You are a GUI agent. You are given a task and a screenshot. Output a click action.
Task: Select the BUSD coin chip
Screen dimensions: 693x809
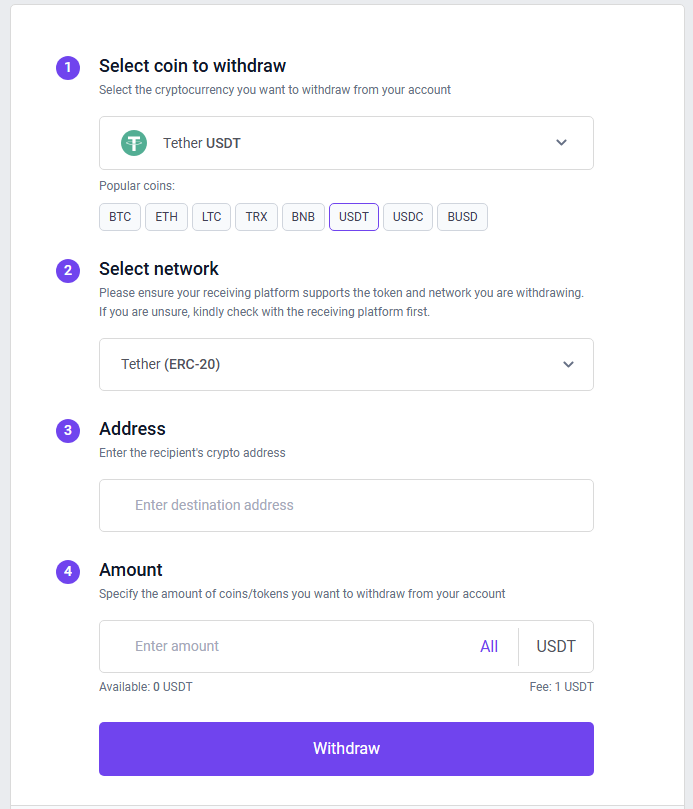pos(462,217)
